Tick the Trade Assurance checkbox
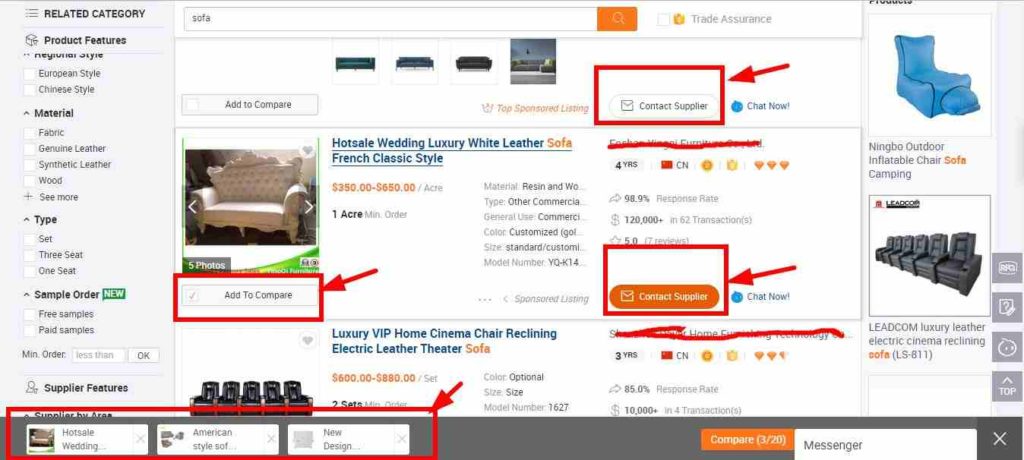The height and width of the screenshot is (460, 1024). click(664, 19)
